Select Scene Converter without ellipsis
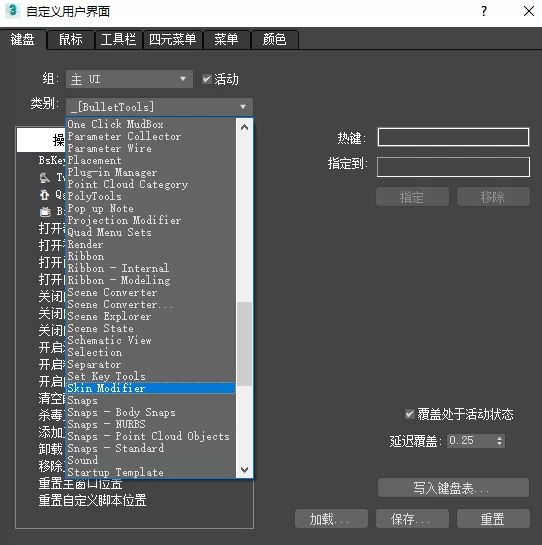Viewport: 542px width, 545px height. coord(151,292)
